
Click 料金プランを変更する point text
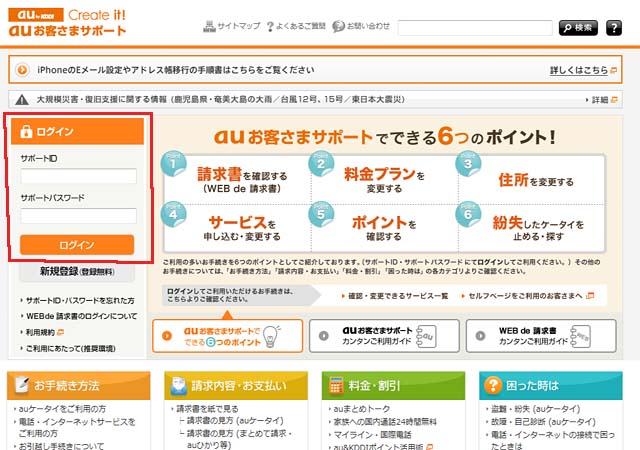[x=384, y=180]
